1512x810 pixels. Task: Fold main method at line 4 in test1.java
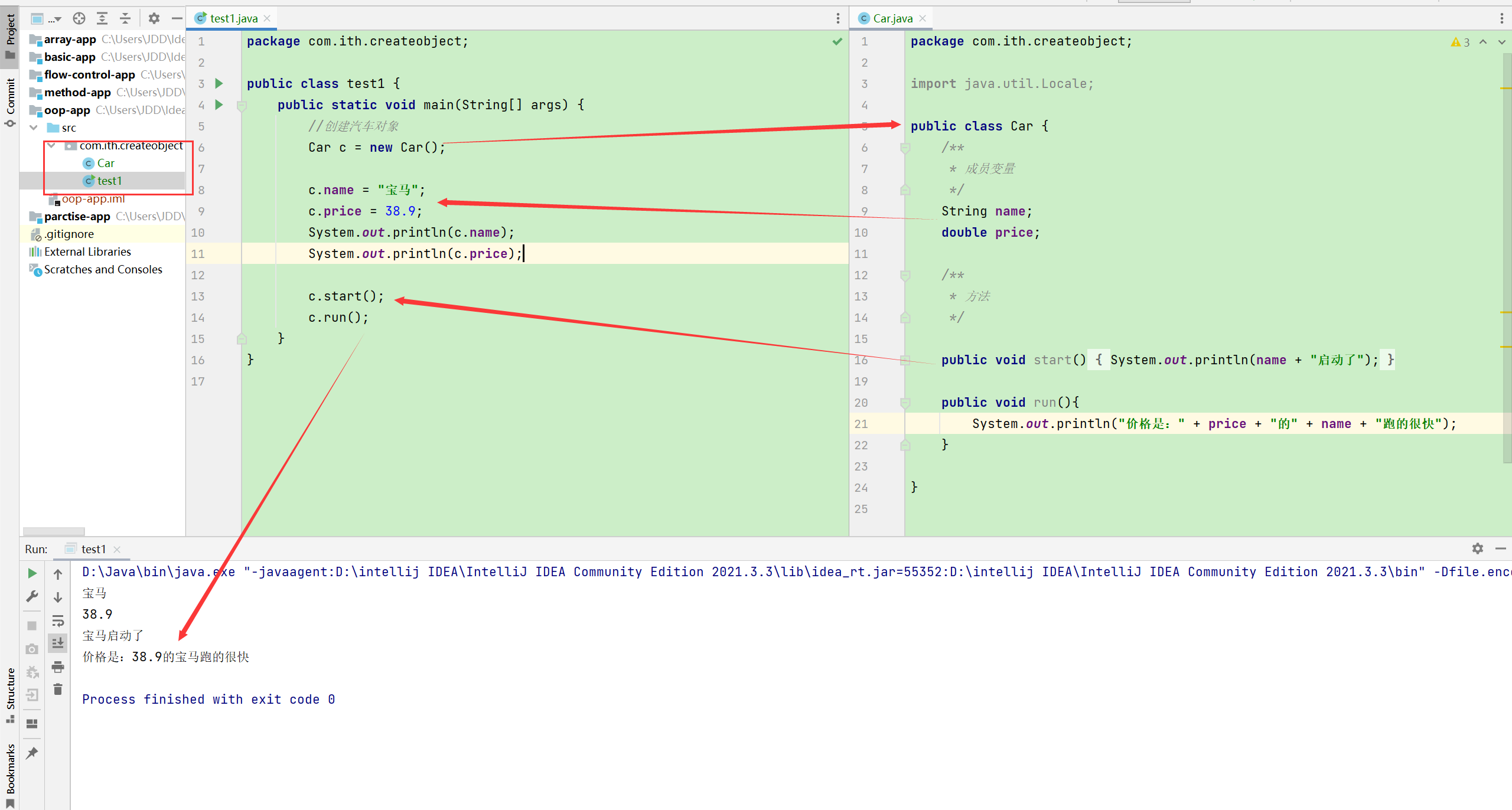tap(242, 106)
